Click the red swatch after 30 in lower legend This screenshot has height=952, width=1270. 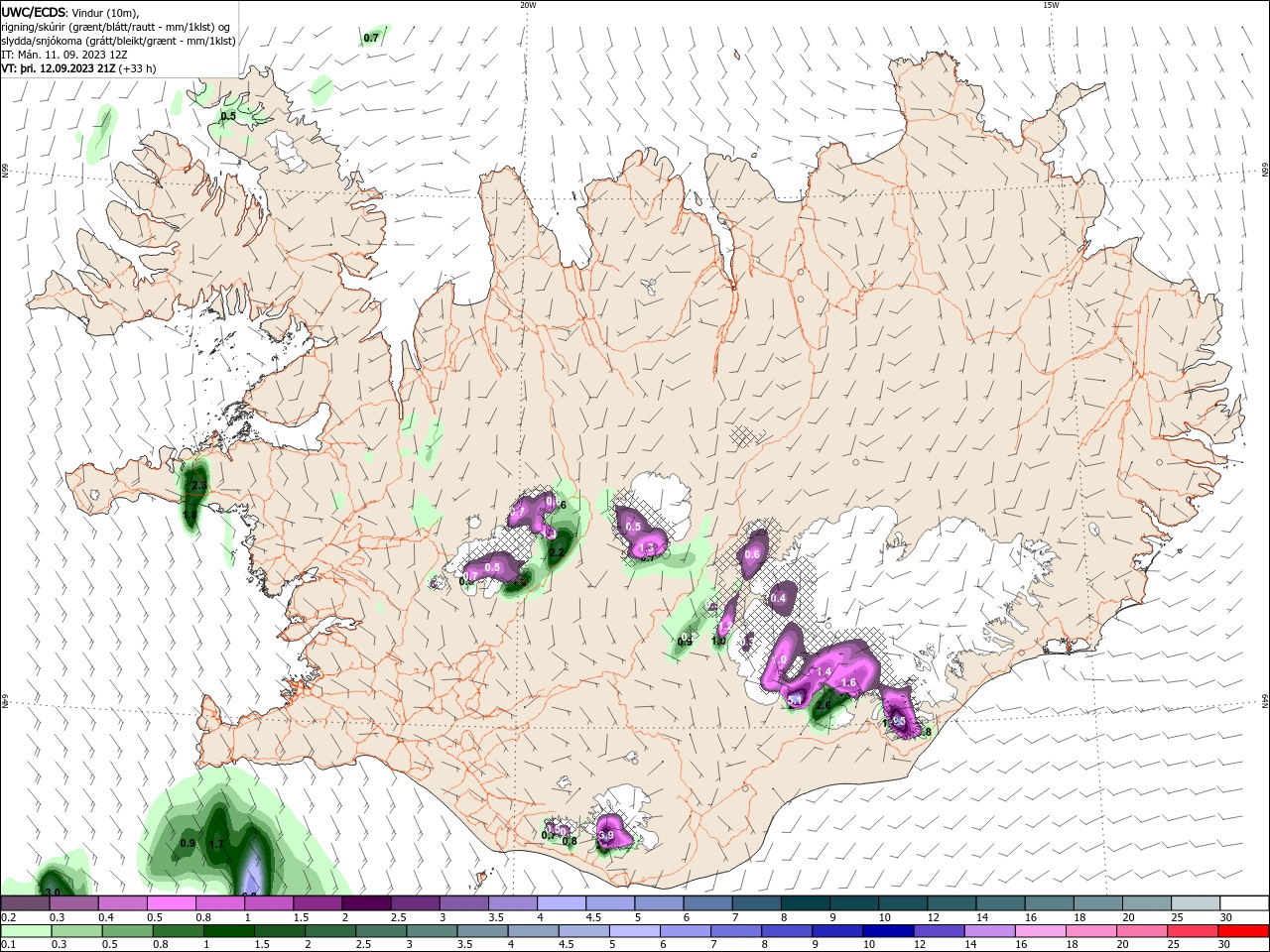[x=1243, y=931]
